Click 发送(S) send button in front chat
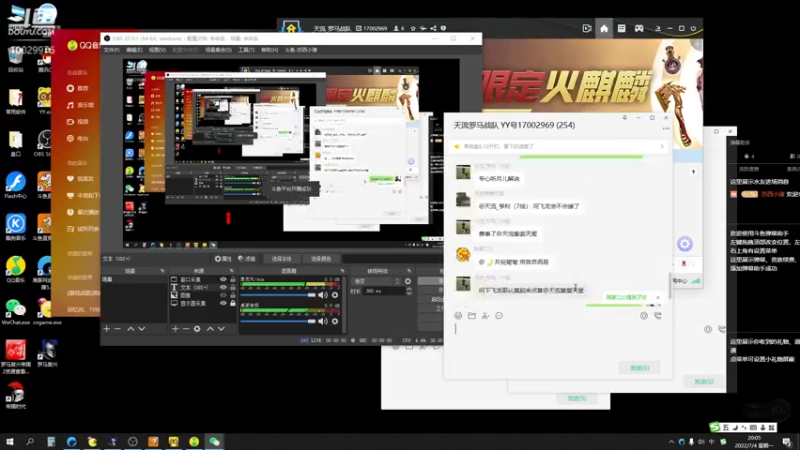 pyautogui.click(x=639, y=368)
